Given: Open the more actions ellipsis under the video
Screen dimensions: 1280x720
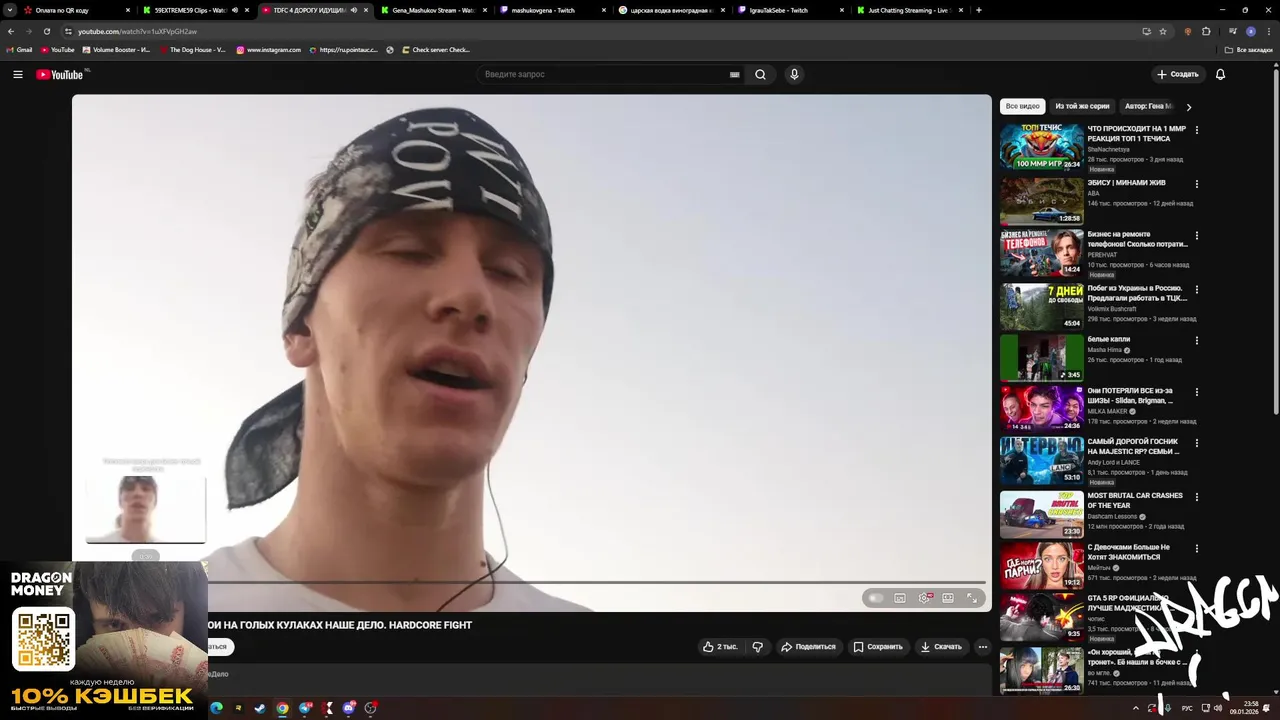Looking at the screenshot, I should 982,647.
